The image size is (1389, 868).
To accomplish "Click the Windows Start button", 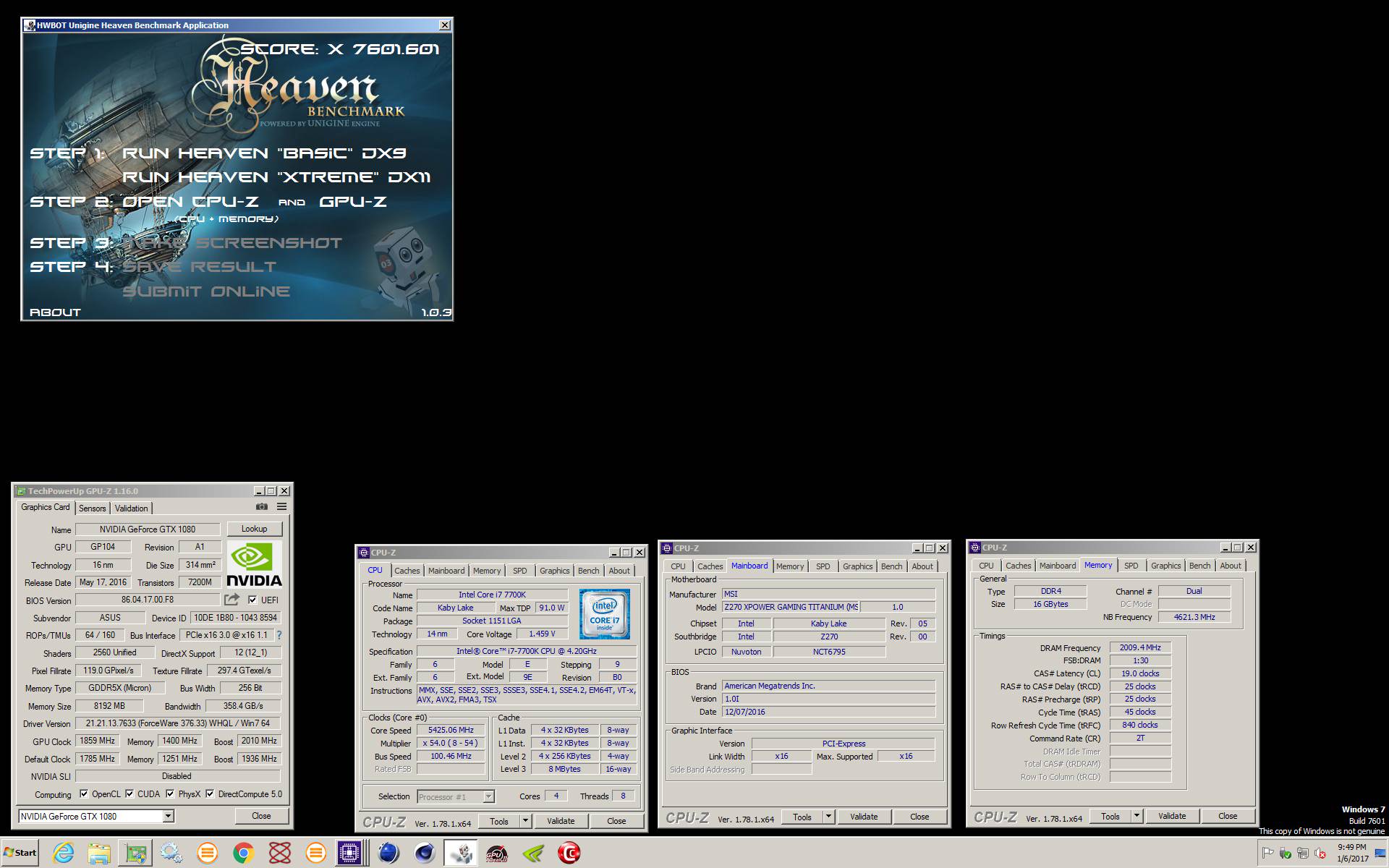I will [20, 853].
